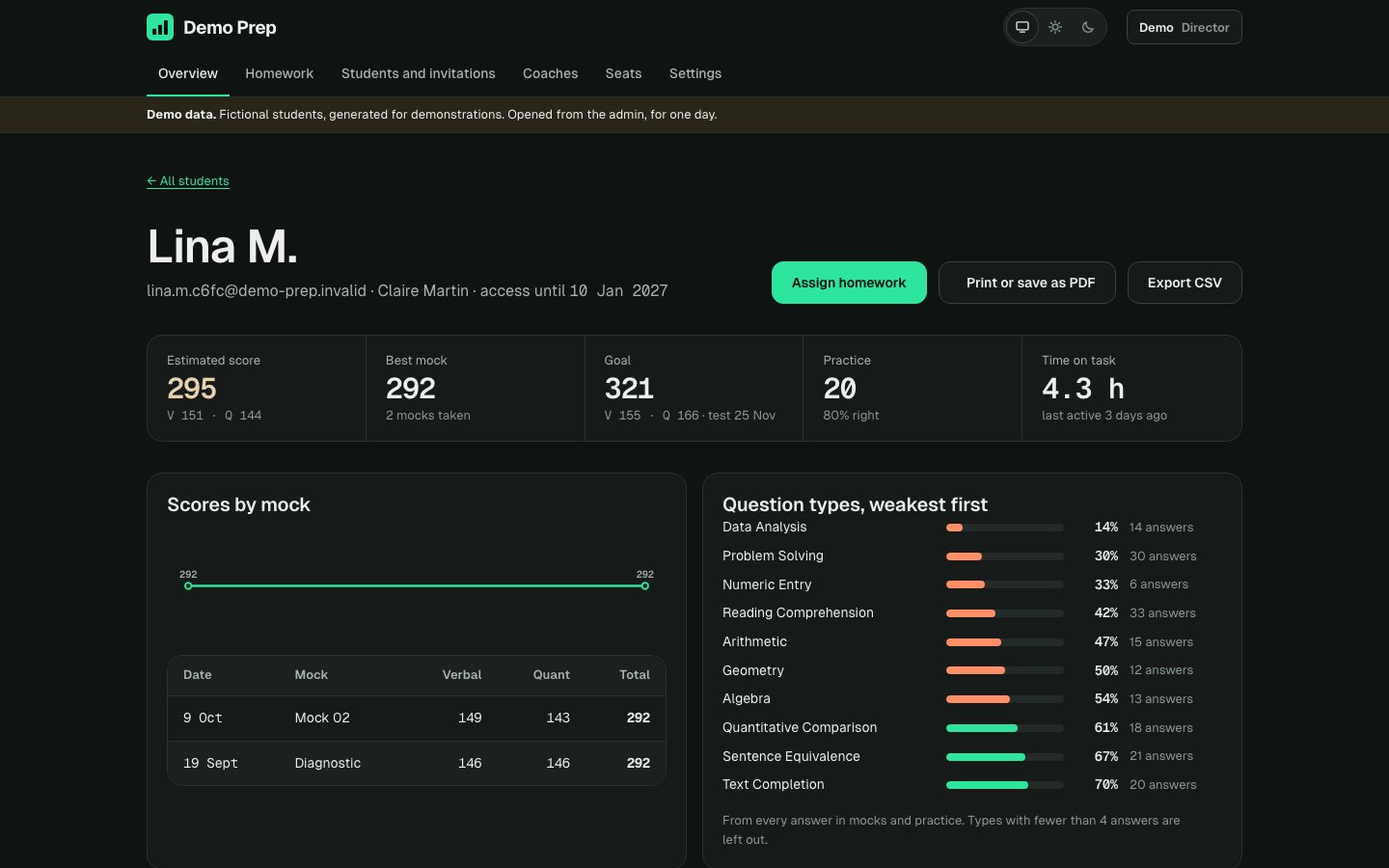Click the last 292 point on mock chart
Viewport: 1389px width, 868px height.
pyautogui.click(x=645, y=585)
